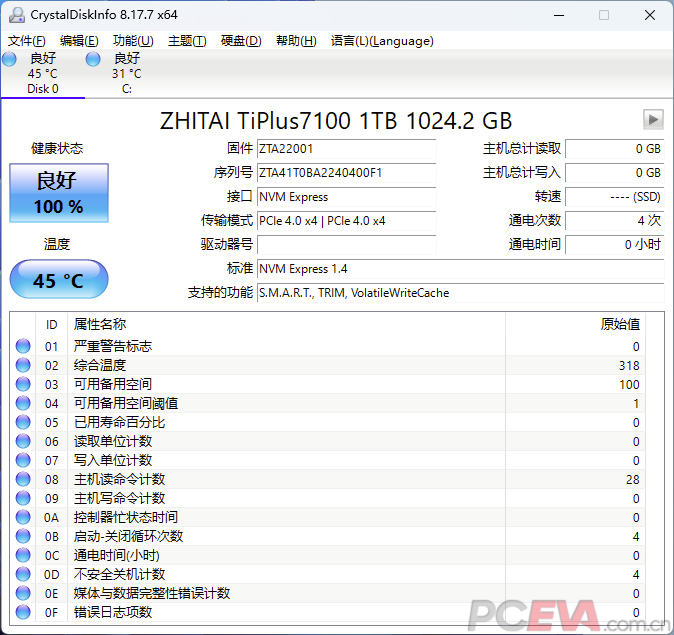The image size is (674, 635).
Task: Select the 可用备用空间 raw value 100
Action: point(629,384)
